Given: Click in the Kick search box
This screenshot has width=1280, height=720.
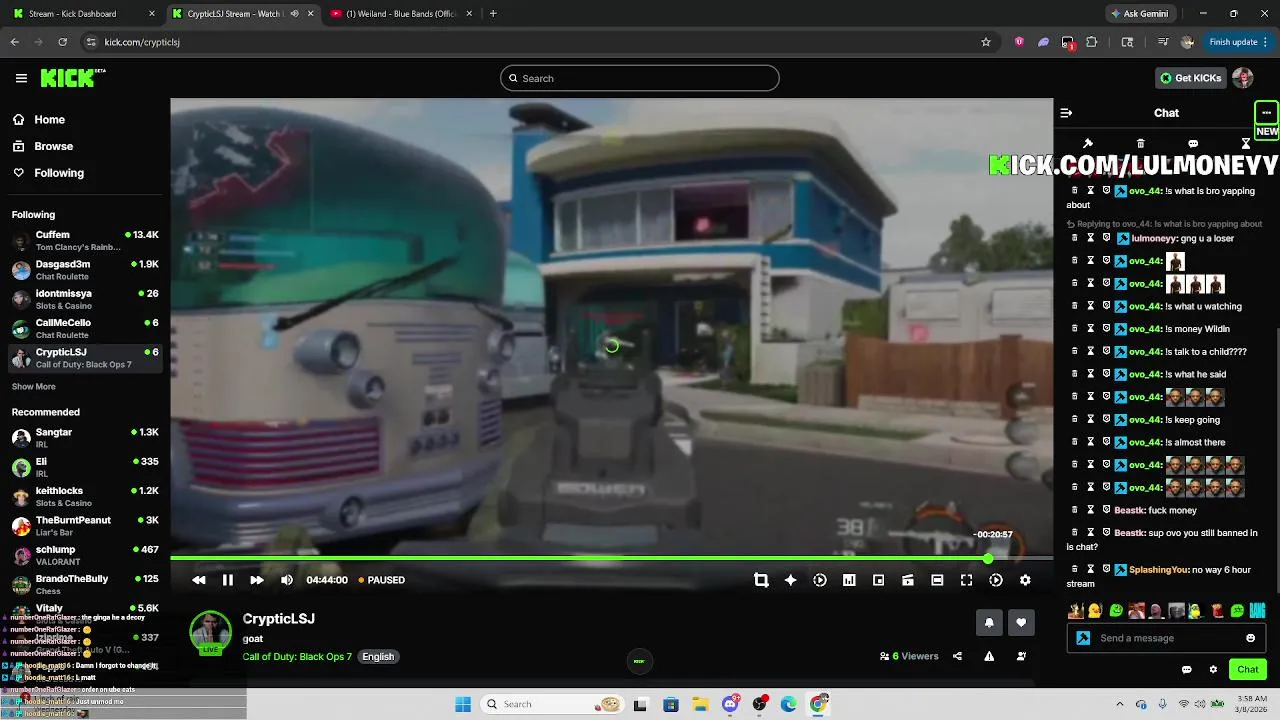Looking at the screenshot, I should pos(640,78).
